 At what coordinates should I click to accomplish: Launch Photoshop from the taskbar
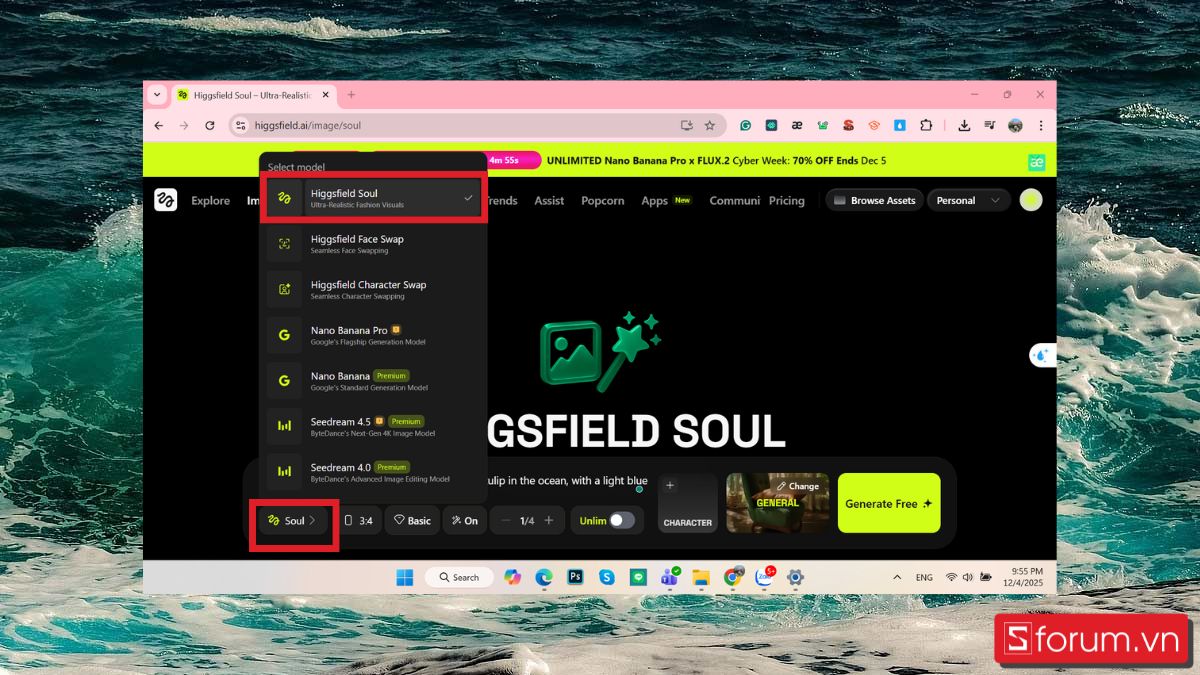point(575,577)
